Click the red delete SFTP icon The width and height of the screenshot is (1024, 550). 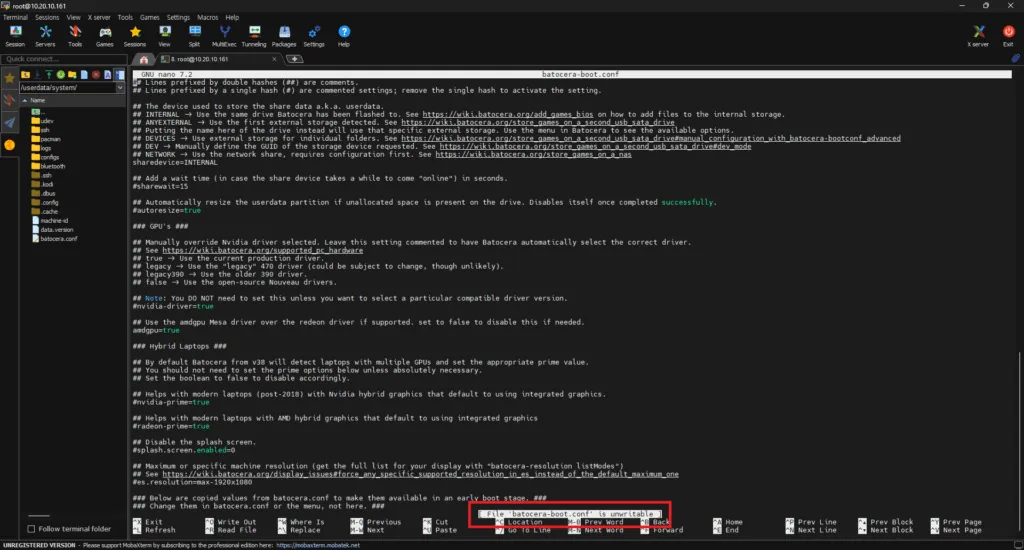pyautogui.click(x=96, y=74)
